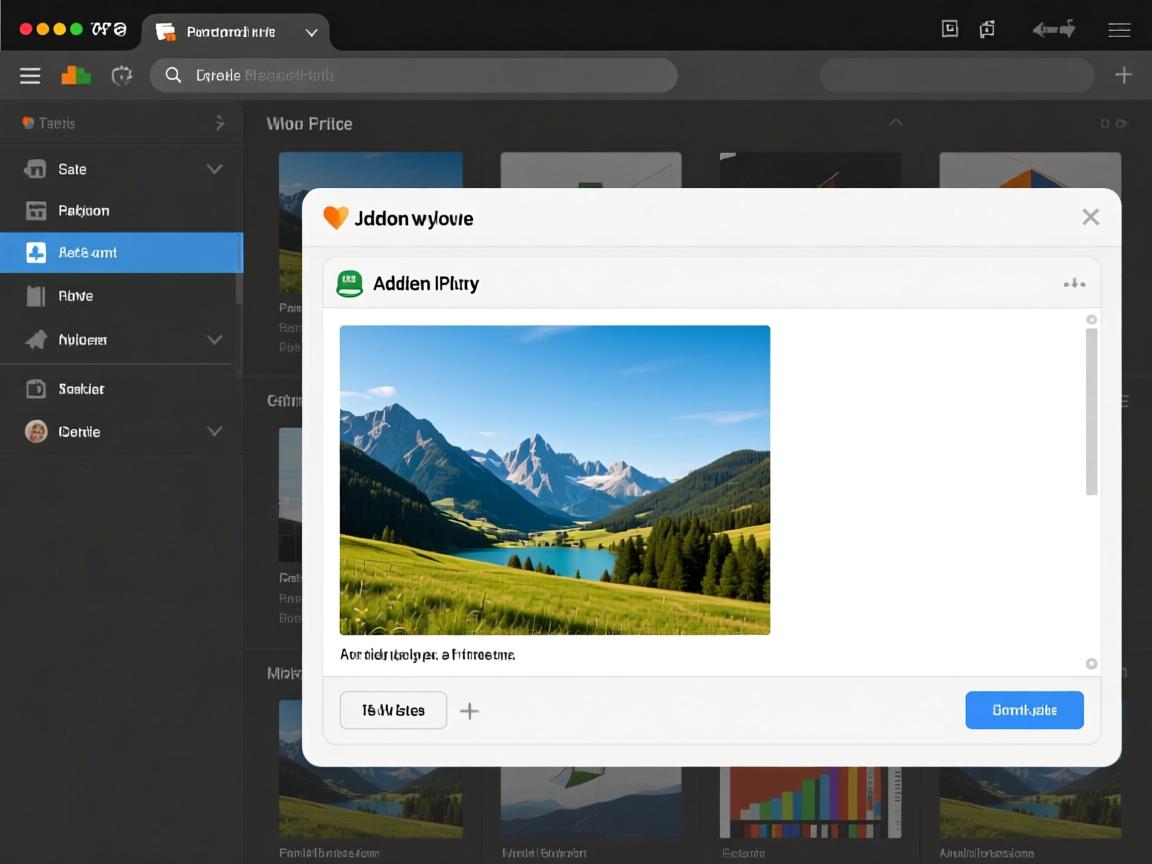
Task: Collapse the Woo Prilce section using the caret
Action: (895, 123)
